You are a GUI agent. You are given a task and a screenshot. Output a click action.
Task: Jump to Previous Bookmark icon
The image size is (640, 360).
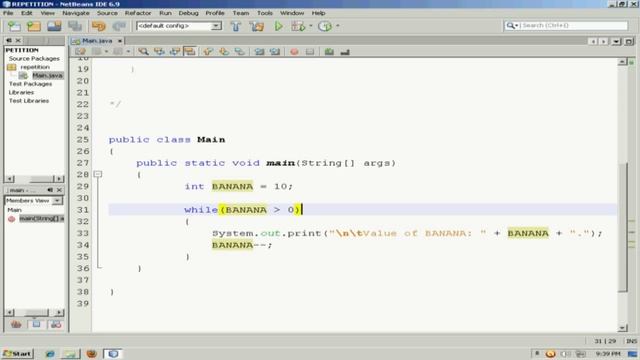pos(208,51)
